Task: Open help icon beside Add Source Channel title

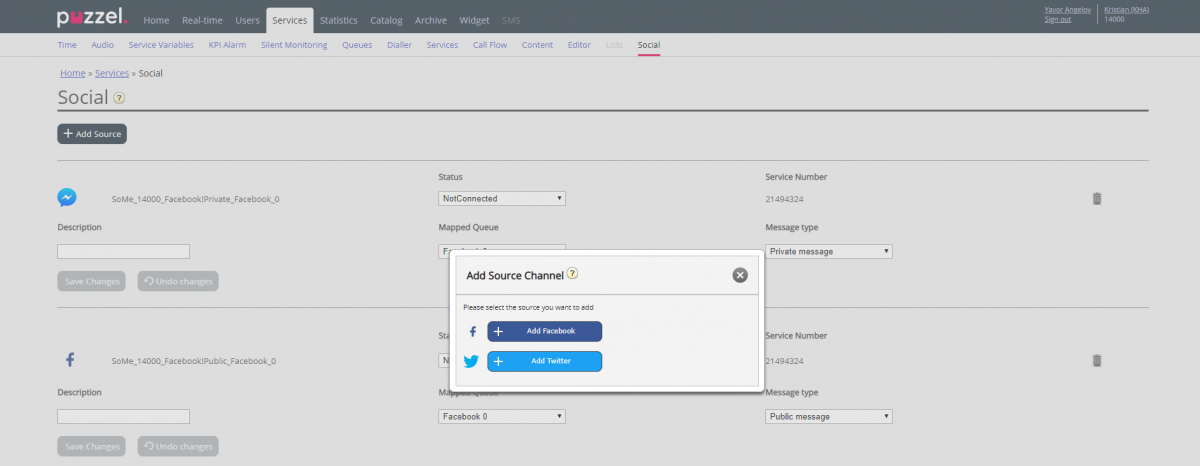Action: point(573,273)
